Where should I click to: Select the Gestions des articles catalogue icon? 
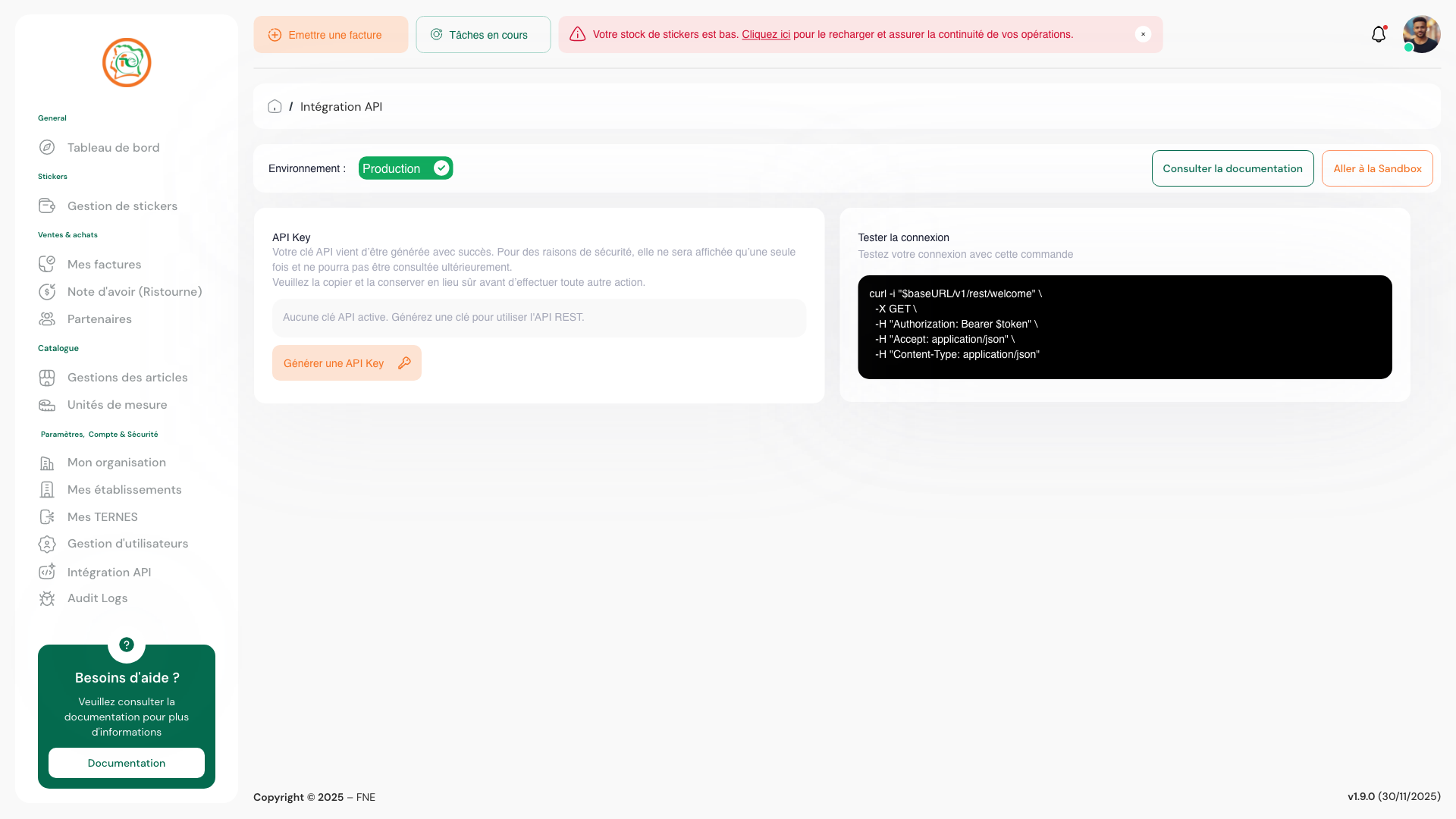tap(47, 377)
